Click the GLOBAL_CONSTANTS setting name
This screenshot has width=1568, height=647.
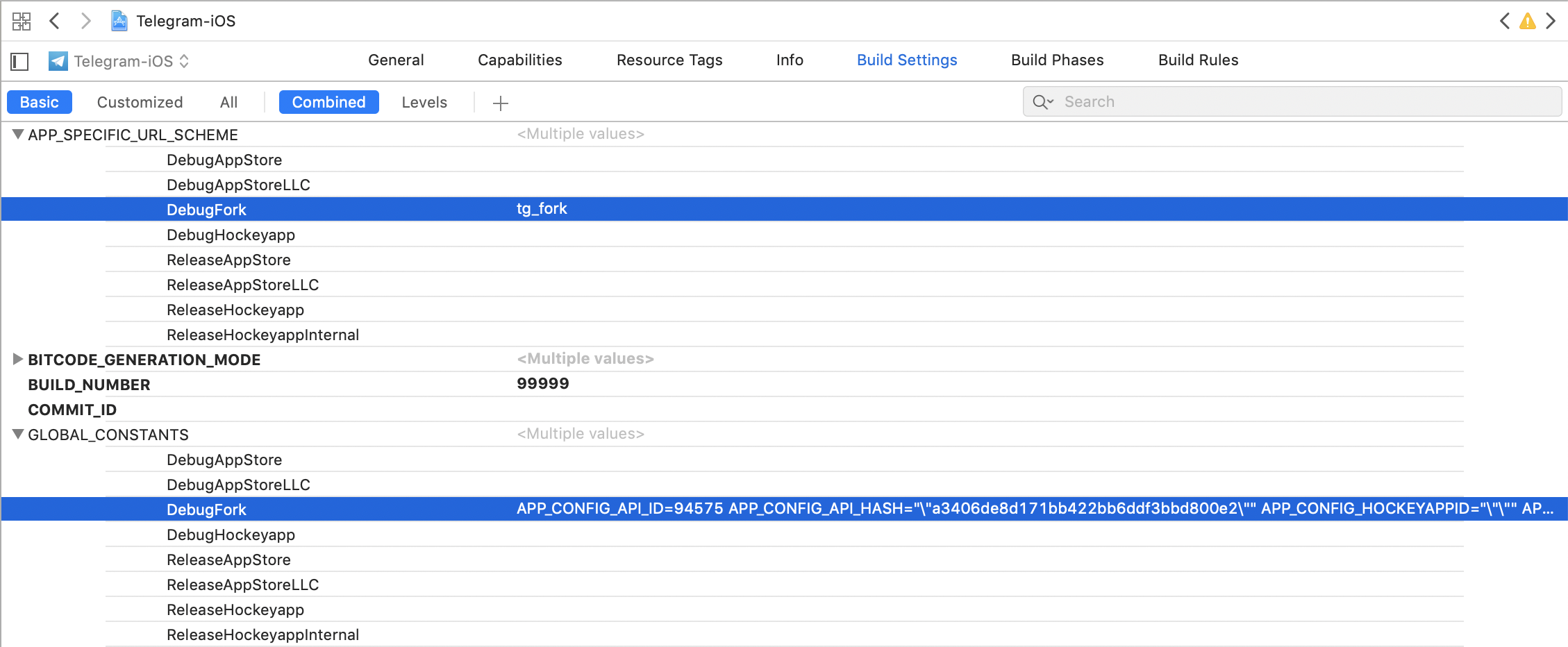pos(108,435)
